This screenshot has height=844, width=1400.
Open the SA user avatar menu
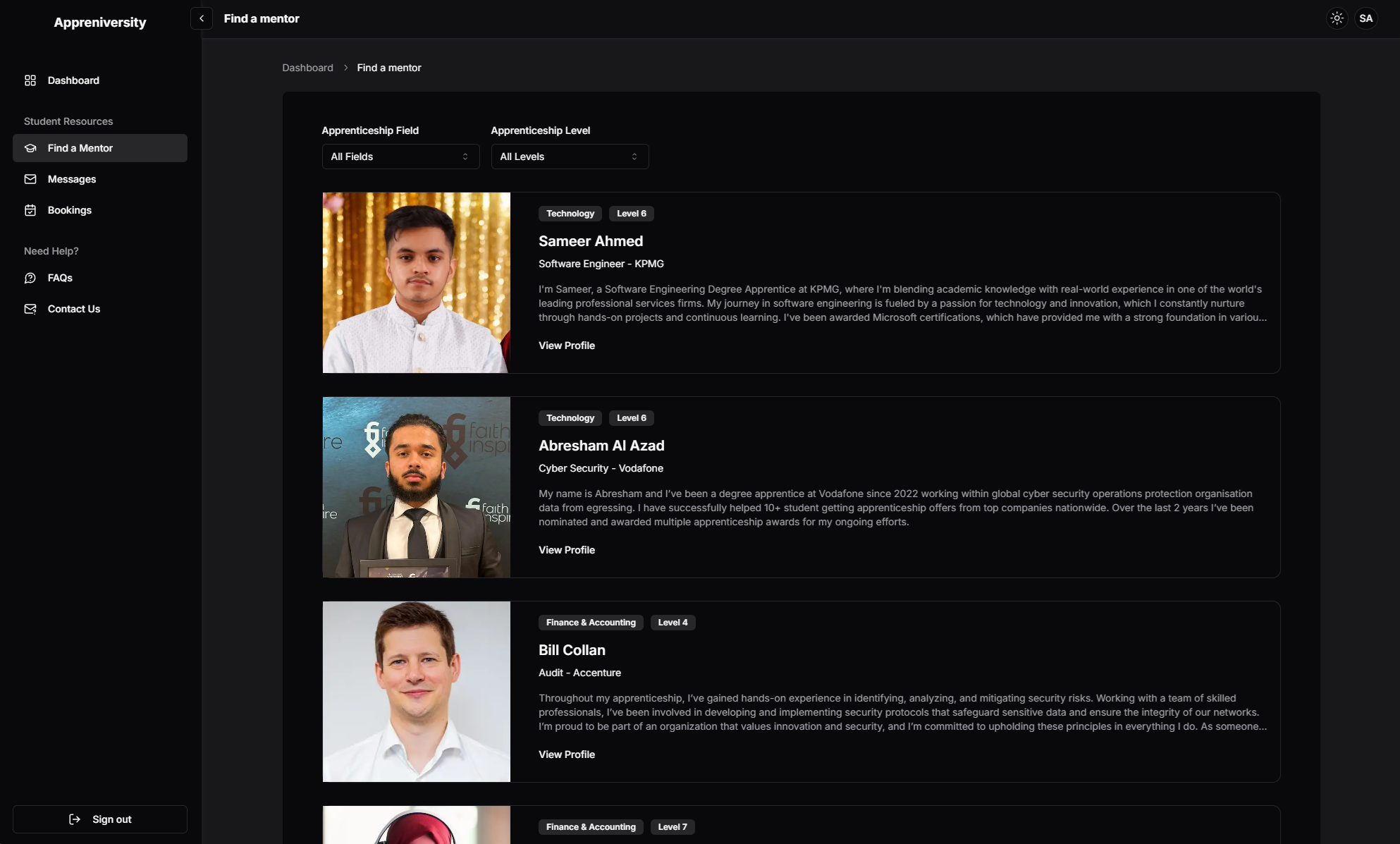[x=1366, y=18]
